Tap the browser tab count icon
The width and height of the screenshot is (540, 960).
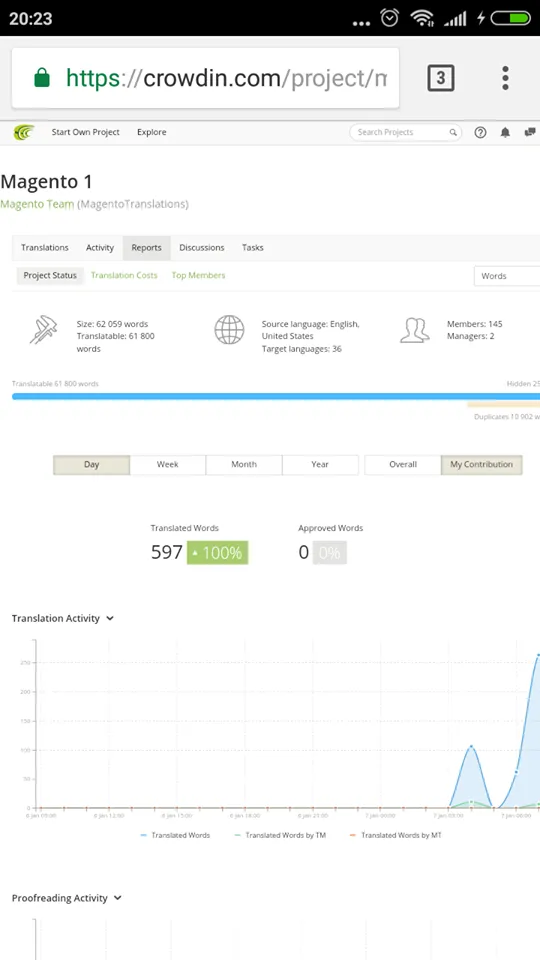441,78
